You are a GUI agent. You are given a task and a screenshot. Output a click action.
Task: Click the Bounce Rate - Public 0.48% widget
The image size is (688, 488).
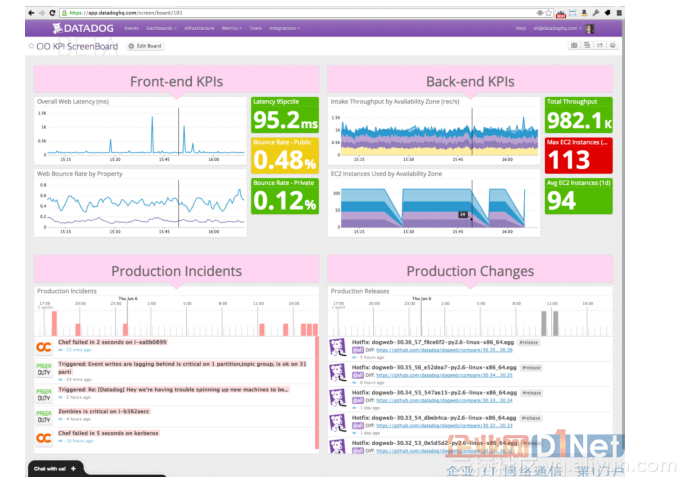pos(285,155)
